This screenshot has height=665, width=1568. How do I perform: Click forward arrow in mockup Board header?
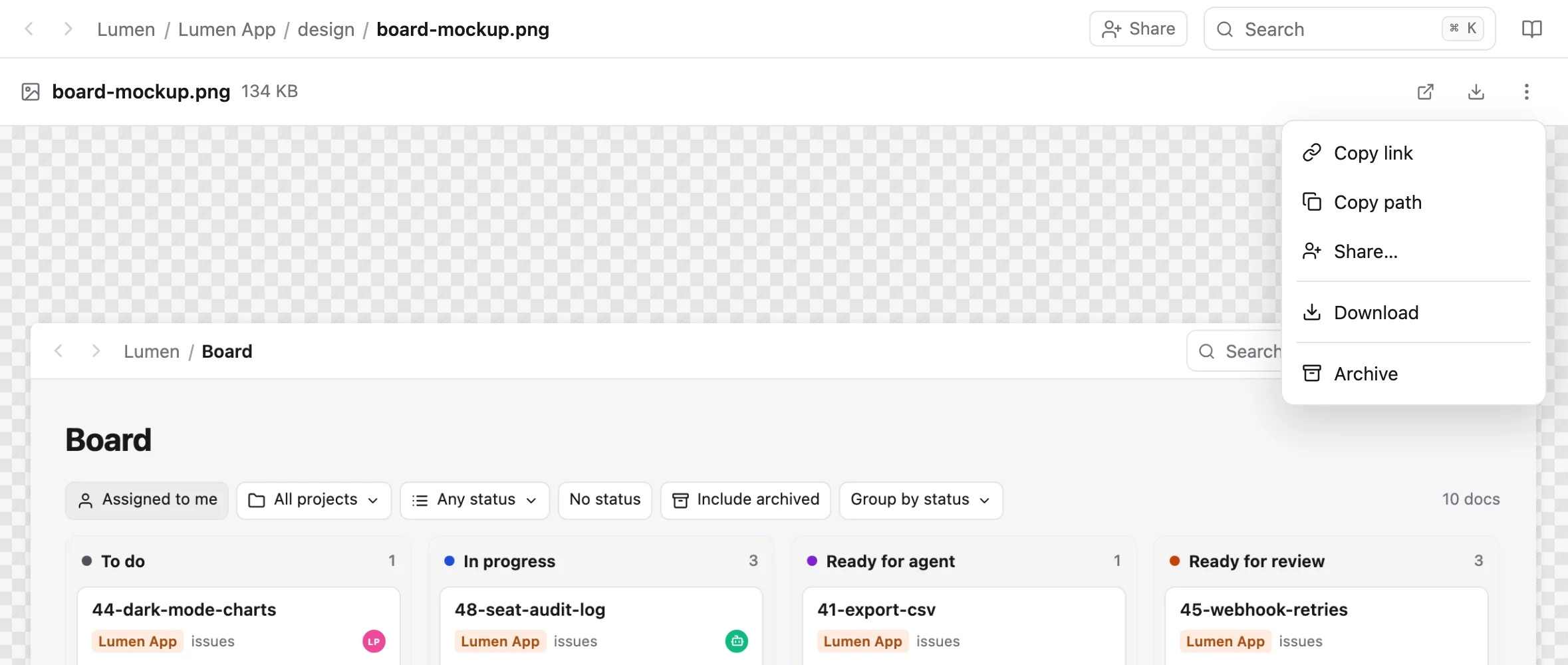click(96, 351)
